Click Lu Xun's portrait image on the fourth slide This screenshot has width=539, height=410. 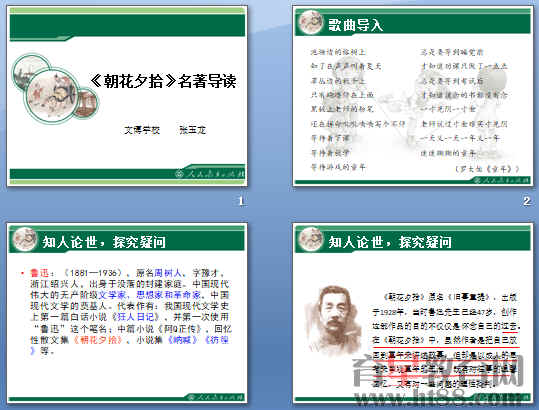coord(333,320)
